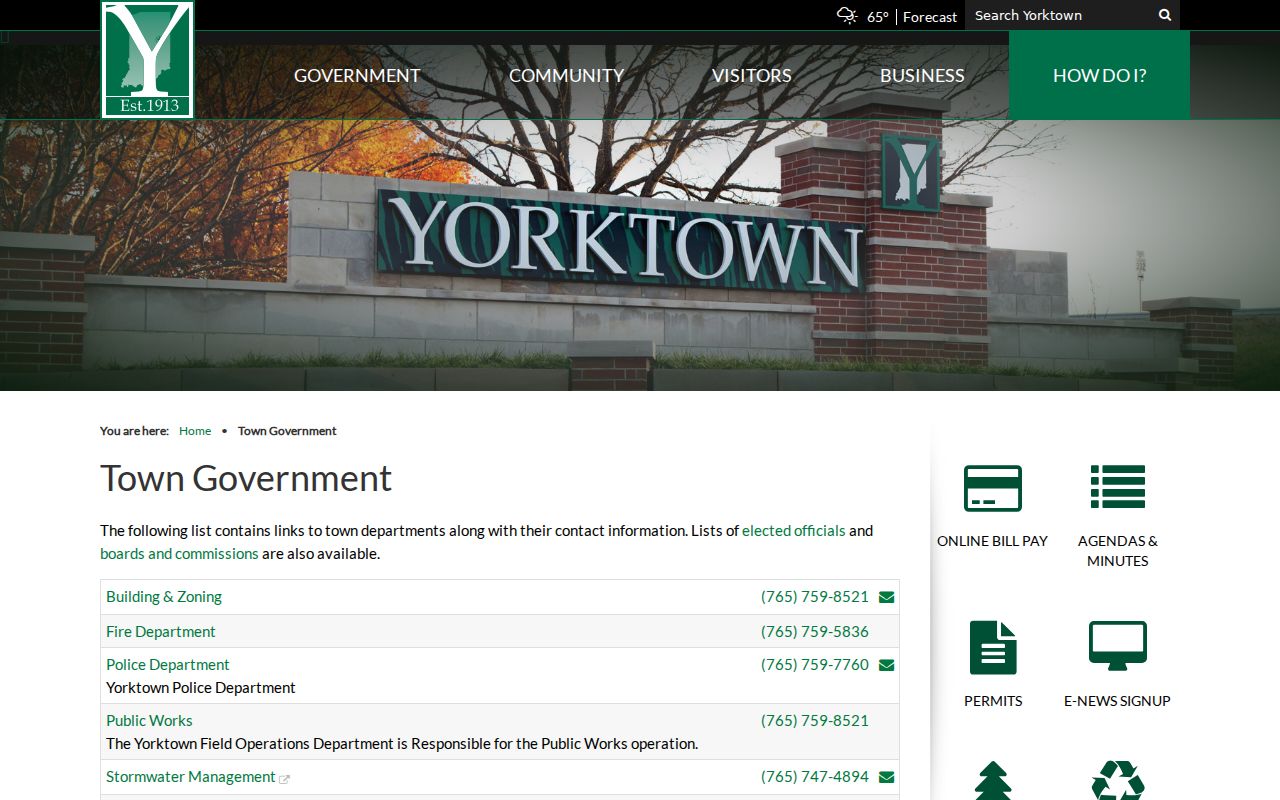
Task: Call Building & Zoning number (765) 759-8521
Action: tap(815, 597)
